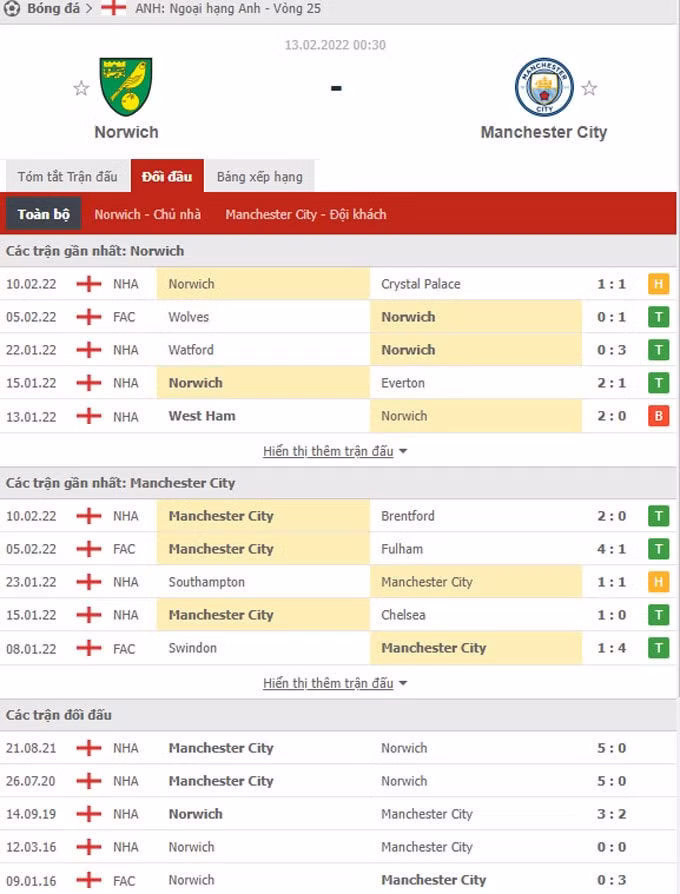Viewport: 680px width, 894px height.
Task: Click flag icon in 05.02.22 Fulham row
Action: click(89, 549)
